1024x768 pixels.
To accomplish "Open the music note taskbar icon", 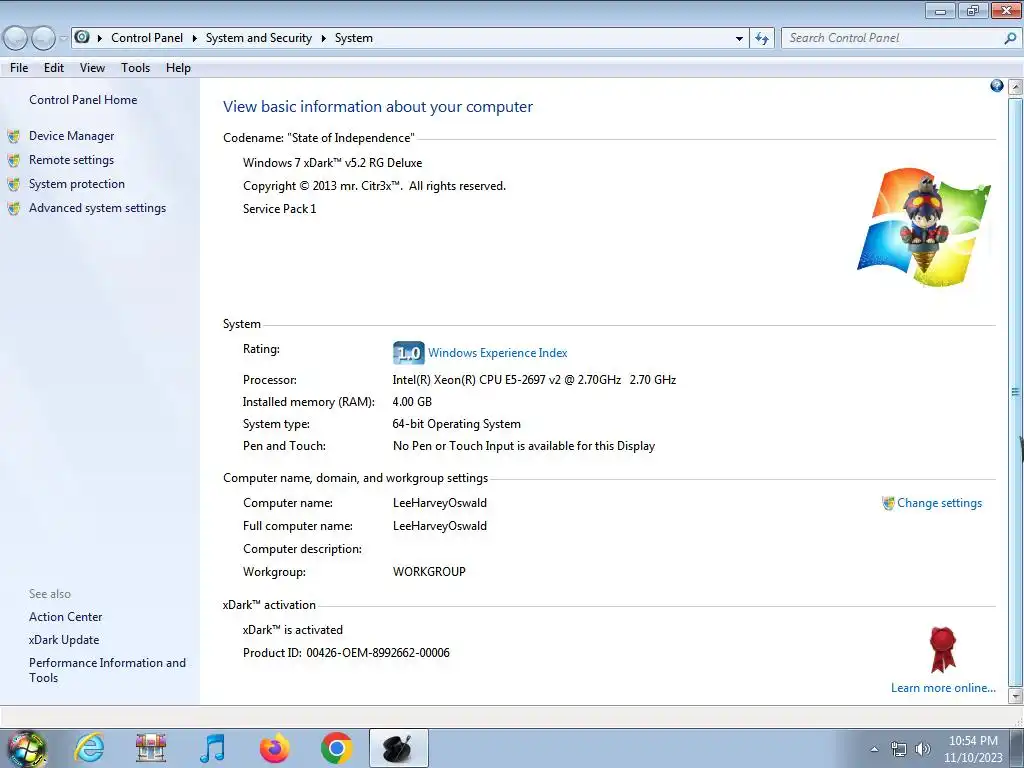I will 212,748.
